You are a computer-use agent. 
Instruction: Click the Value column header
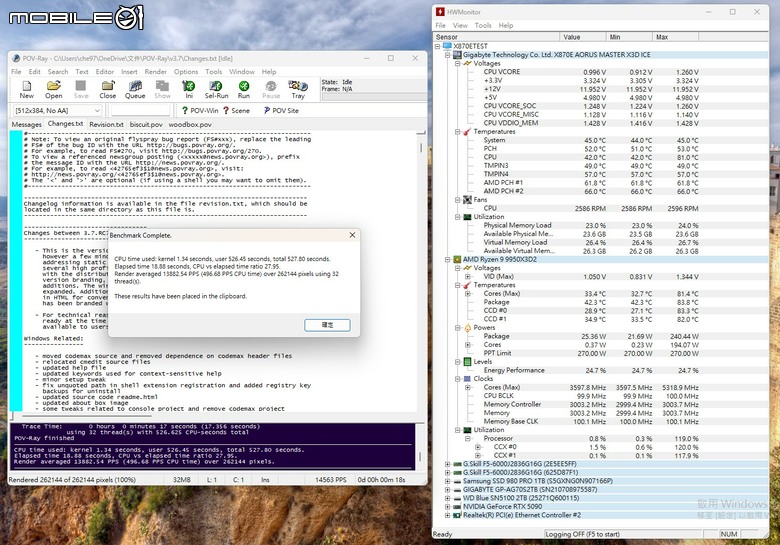coord(583,37)
